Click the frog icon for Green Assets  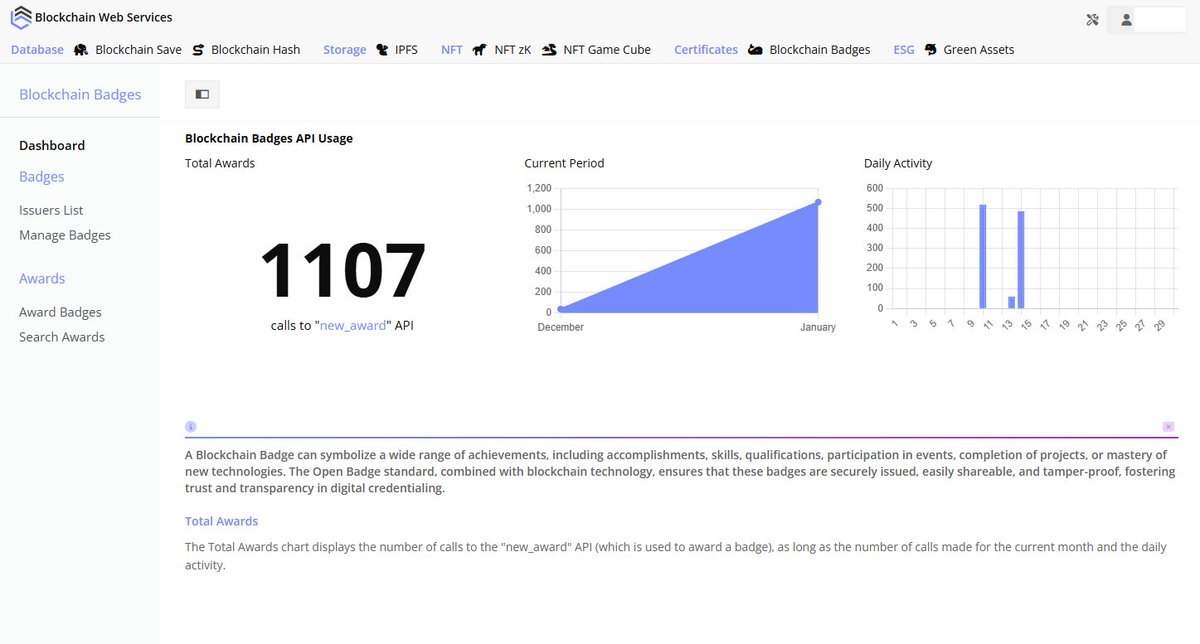(x=931, y=49)
